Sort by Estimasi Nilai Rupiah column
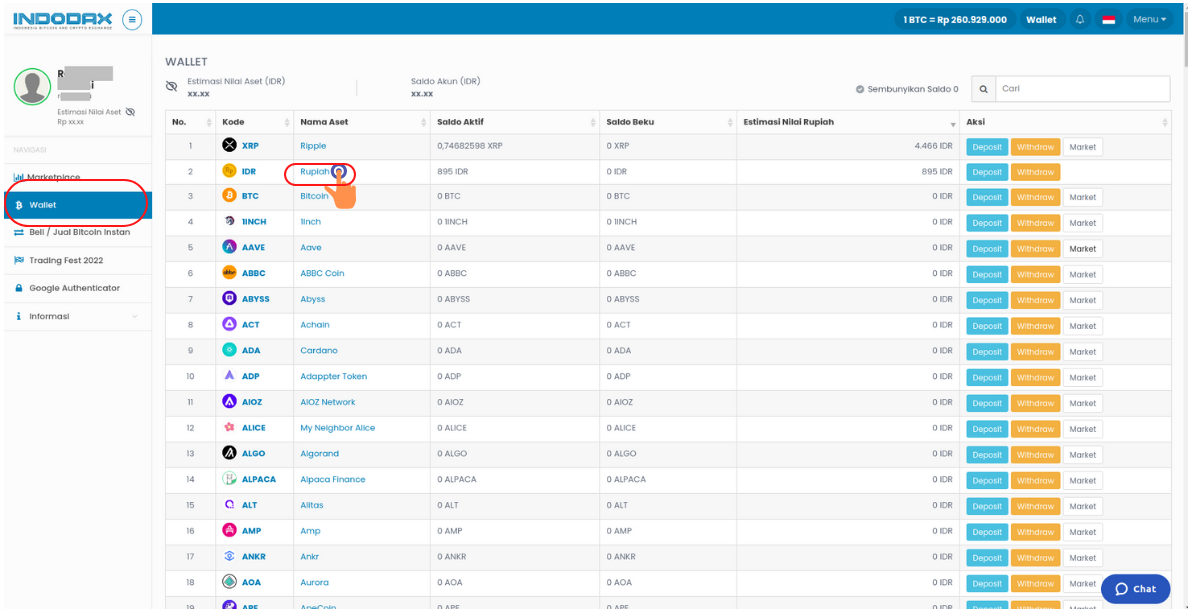This screenshot has height=611, width=1190. (x=848, y=122)
